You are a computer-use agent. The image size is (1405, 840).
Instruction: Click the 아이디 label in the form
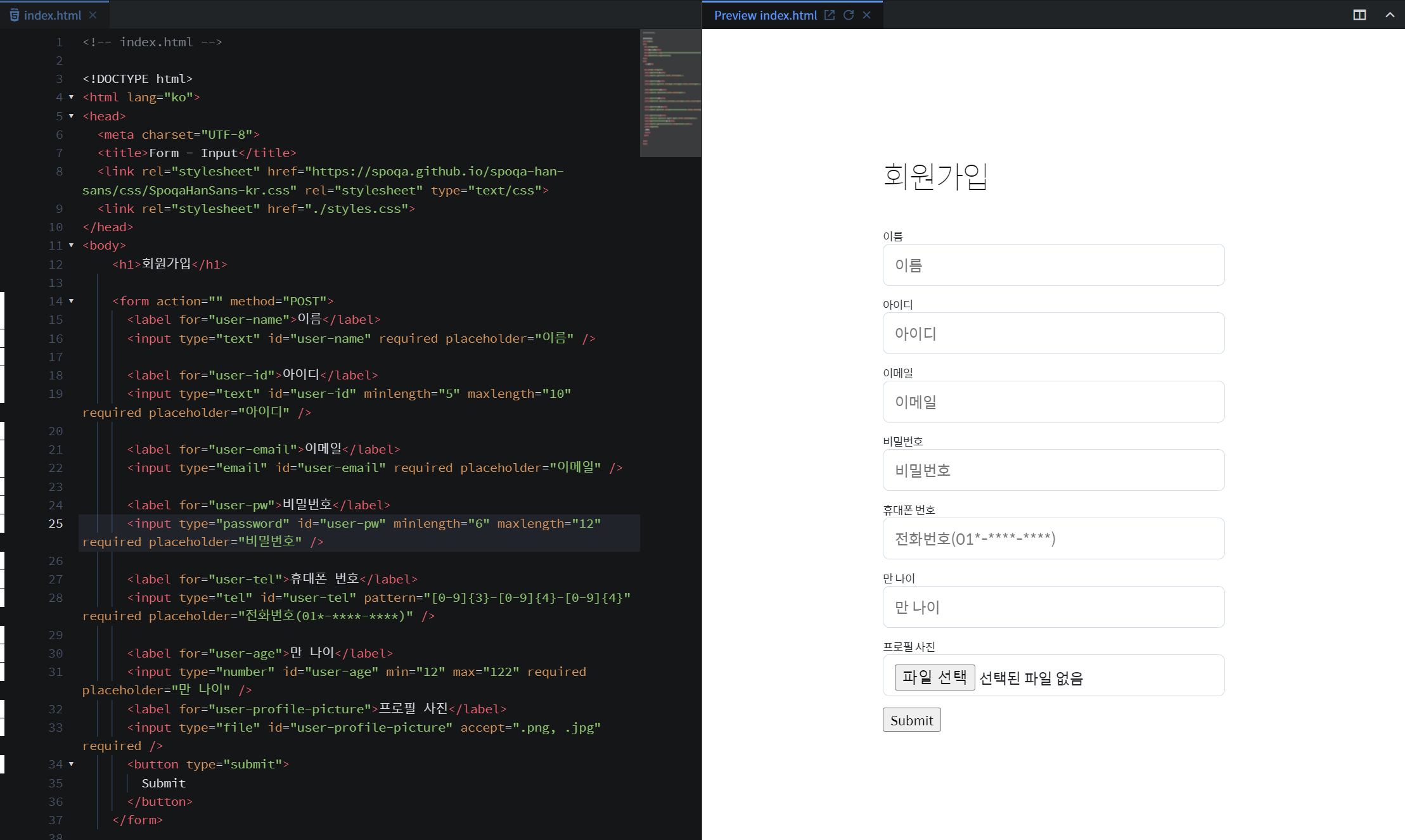coord(898,305)
